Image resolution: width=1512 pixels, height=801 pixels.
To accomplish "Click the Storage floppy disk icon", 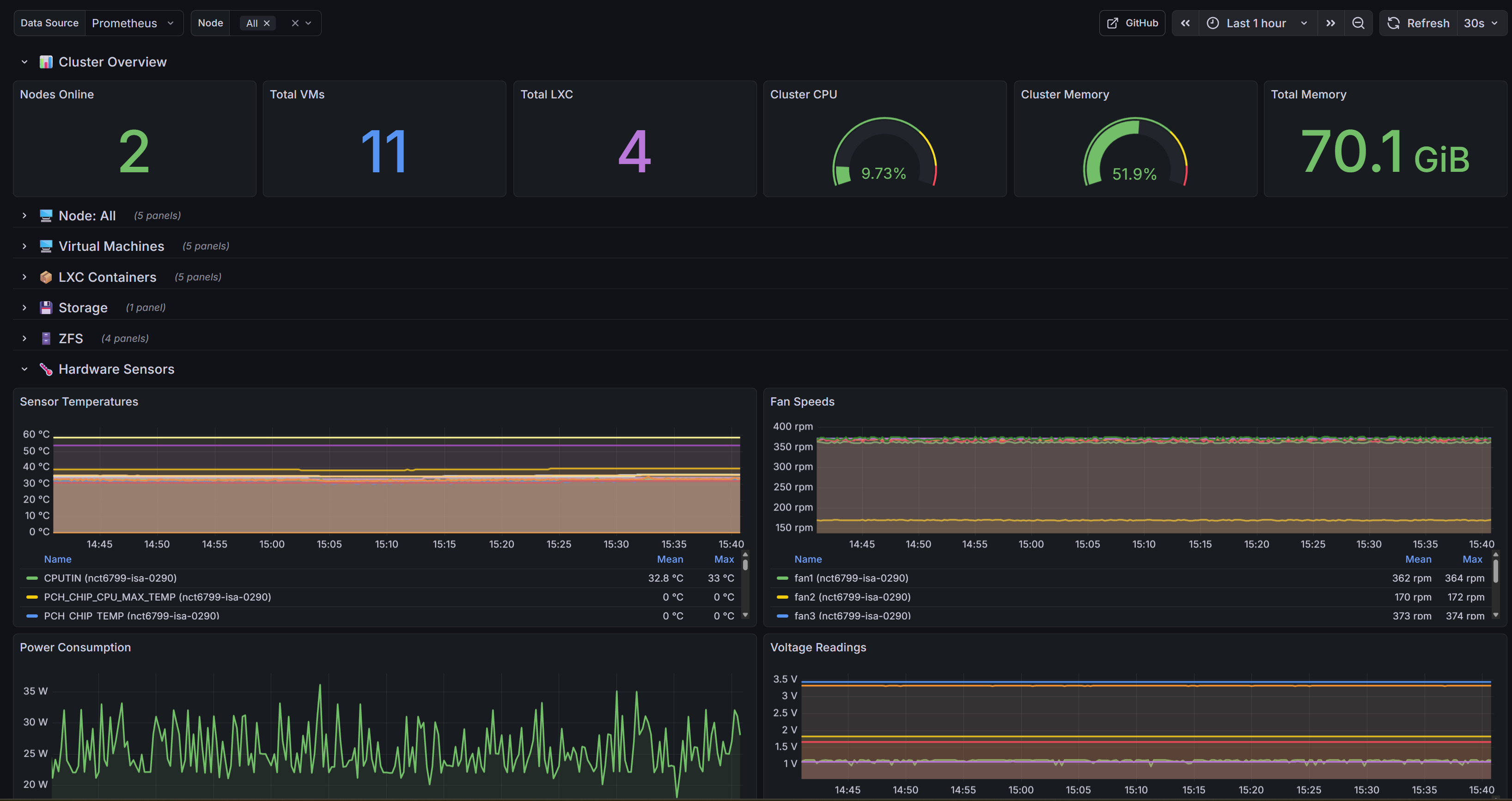I will point(46,308).
